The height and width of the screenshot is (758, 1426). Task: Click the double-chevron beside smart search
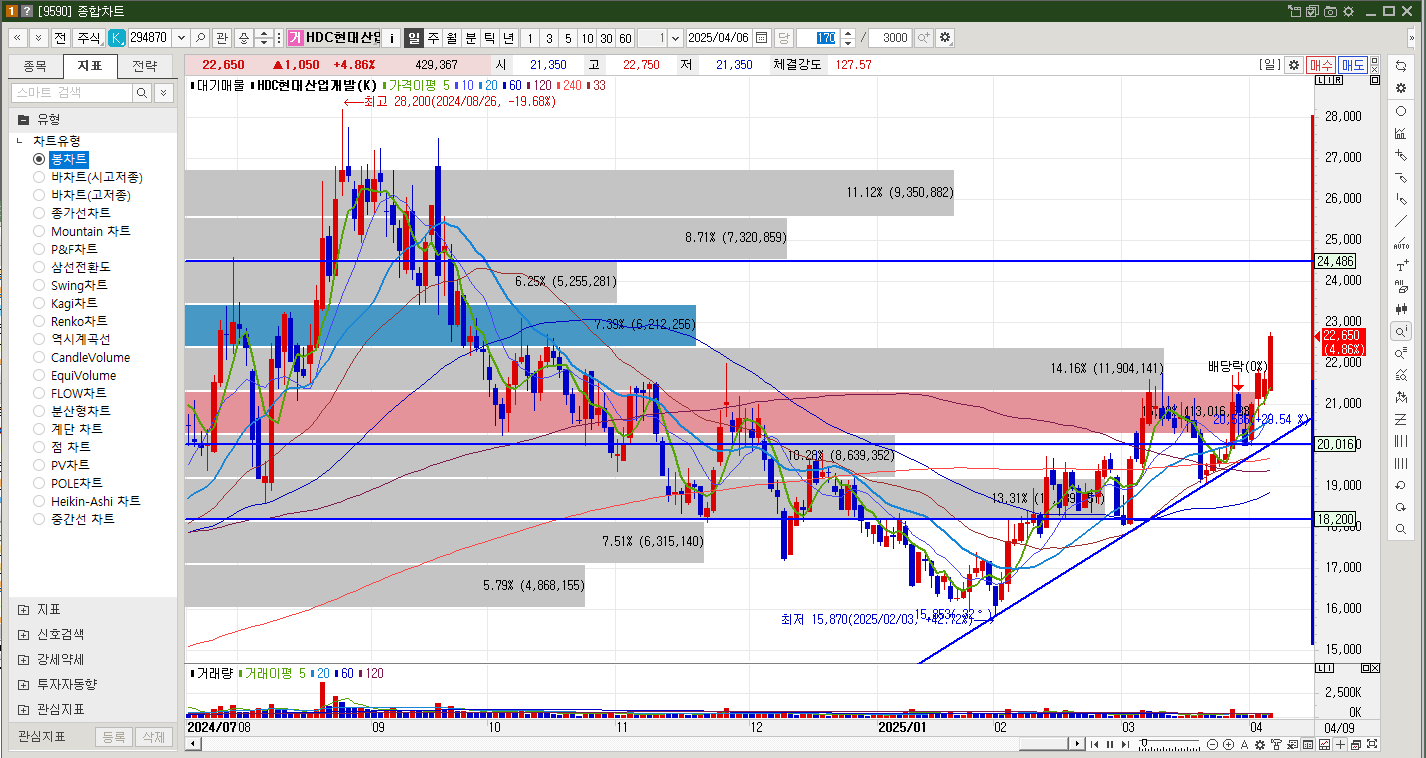point(163,92)
